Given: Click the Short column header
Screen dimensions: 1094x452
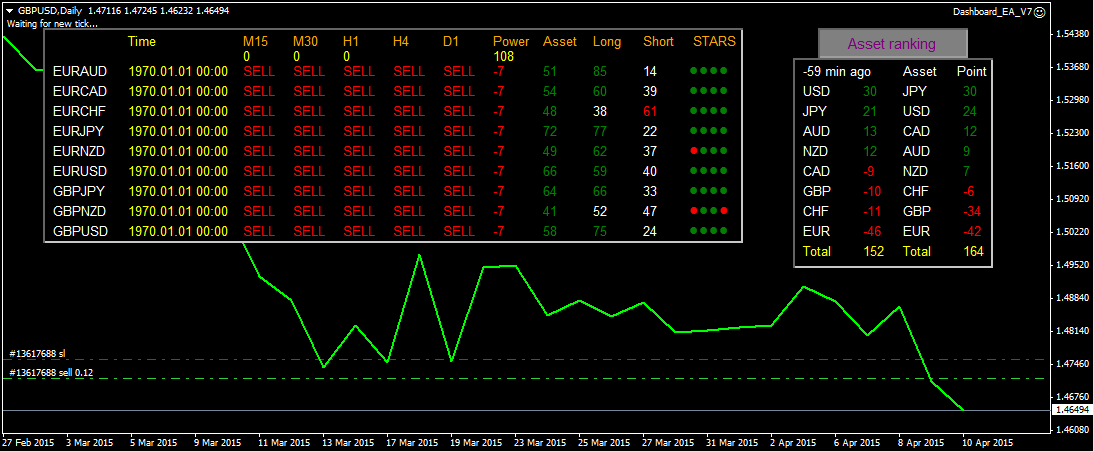Looking at the screenshot, I should tap(658, 42).
